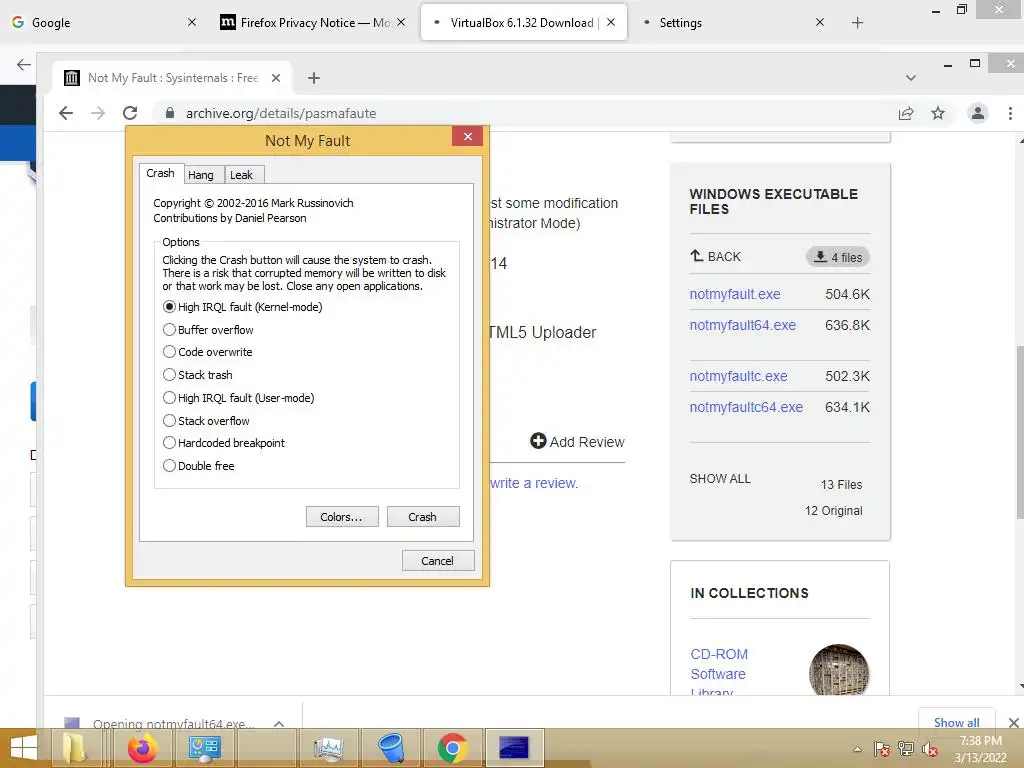Click the Colors... button
This screenshot has width=1024, height=768.
pos(342,517)
